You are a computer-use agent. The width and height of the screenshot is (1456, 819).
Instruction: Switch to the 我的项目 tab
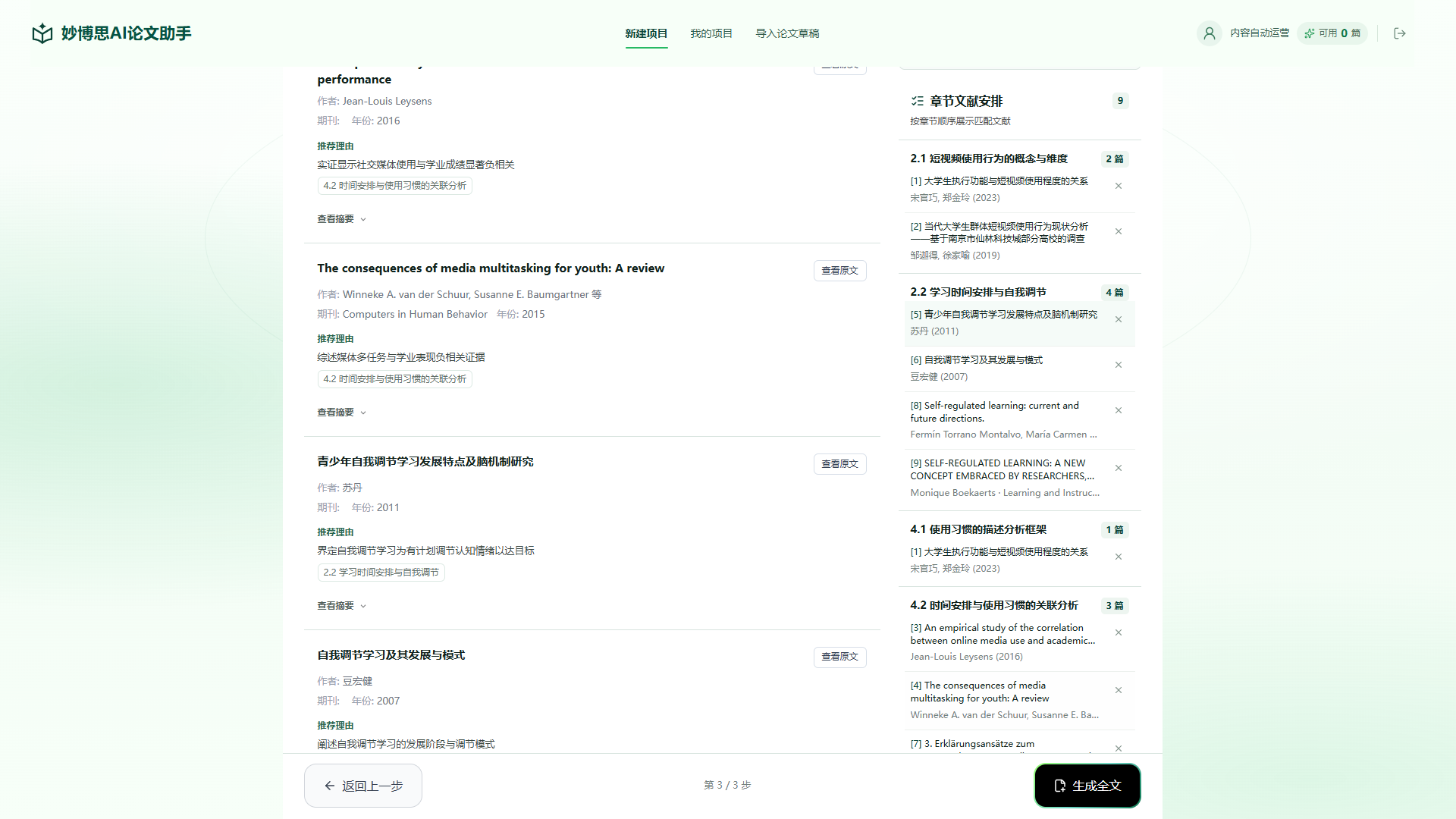tap(711, 33)
